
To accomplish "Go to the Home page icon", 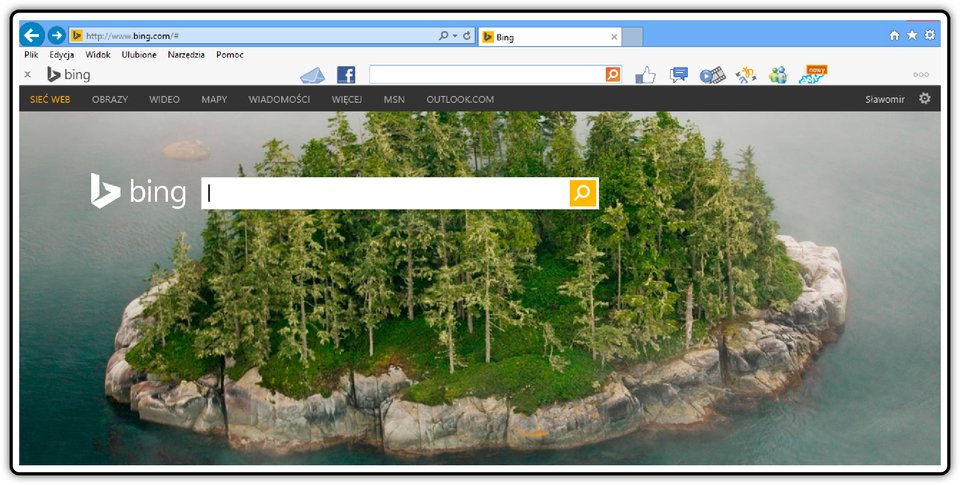I will (x=894, y=36).
